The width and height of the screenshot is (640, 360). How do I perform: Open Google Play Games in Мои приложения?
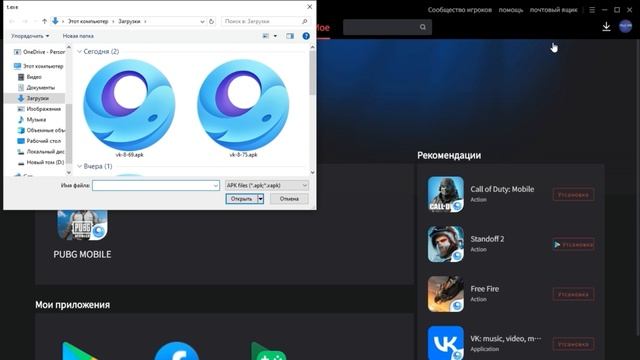[x=269, y=351]
